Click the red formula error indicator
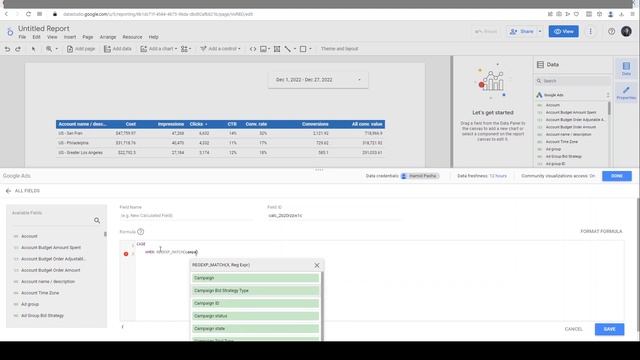Screen dimensions: 640x360 (x=126, y=254)
